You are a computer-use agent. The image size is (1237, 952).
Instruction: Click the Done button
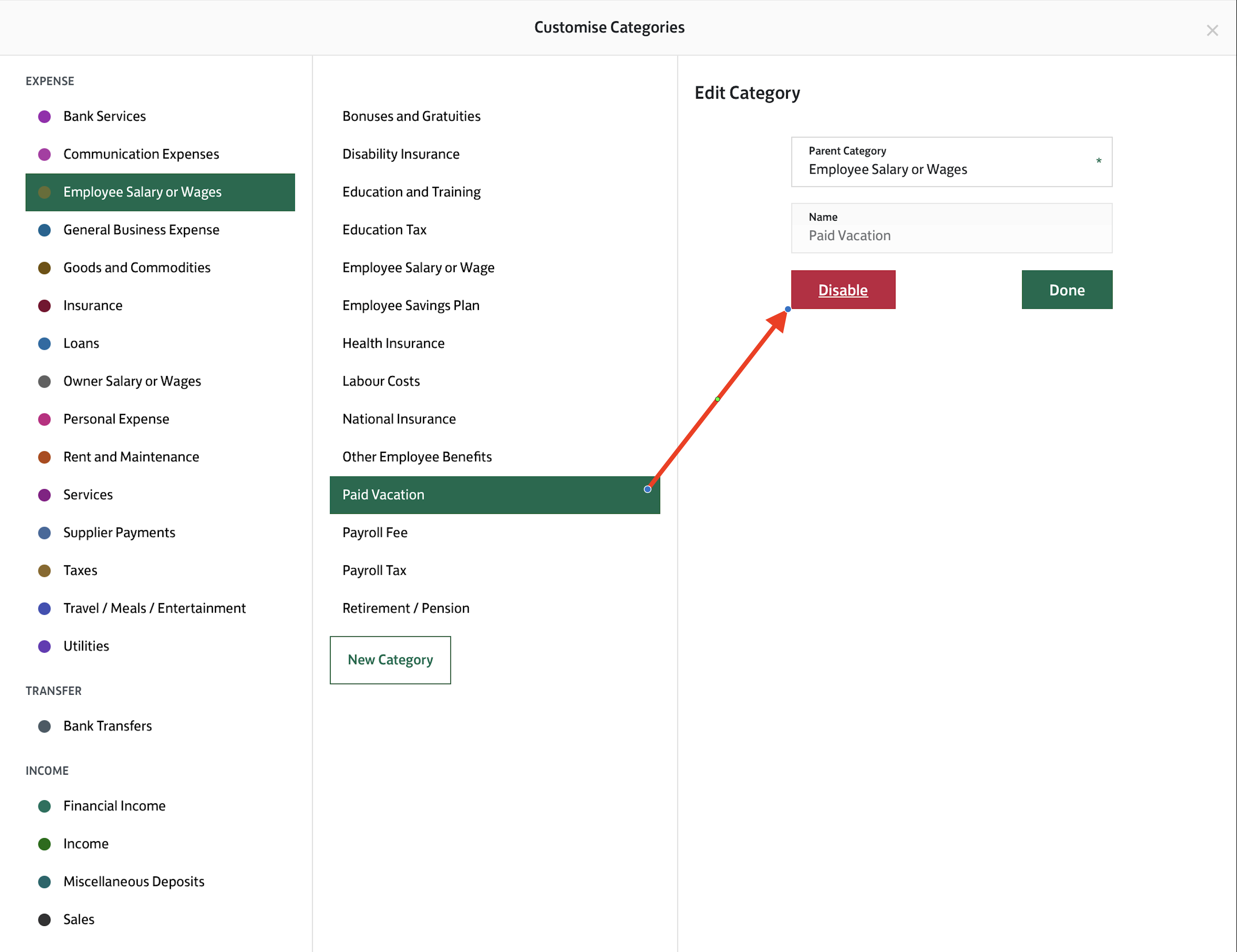coord(1066,289)
